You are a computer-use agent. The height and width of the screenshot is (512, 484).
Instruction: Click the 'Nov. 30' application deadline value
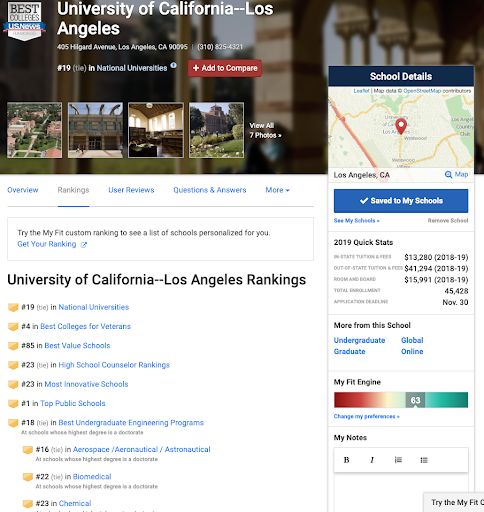click(x=455, y=302)
